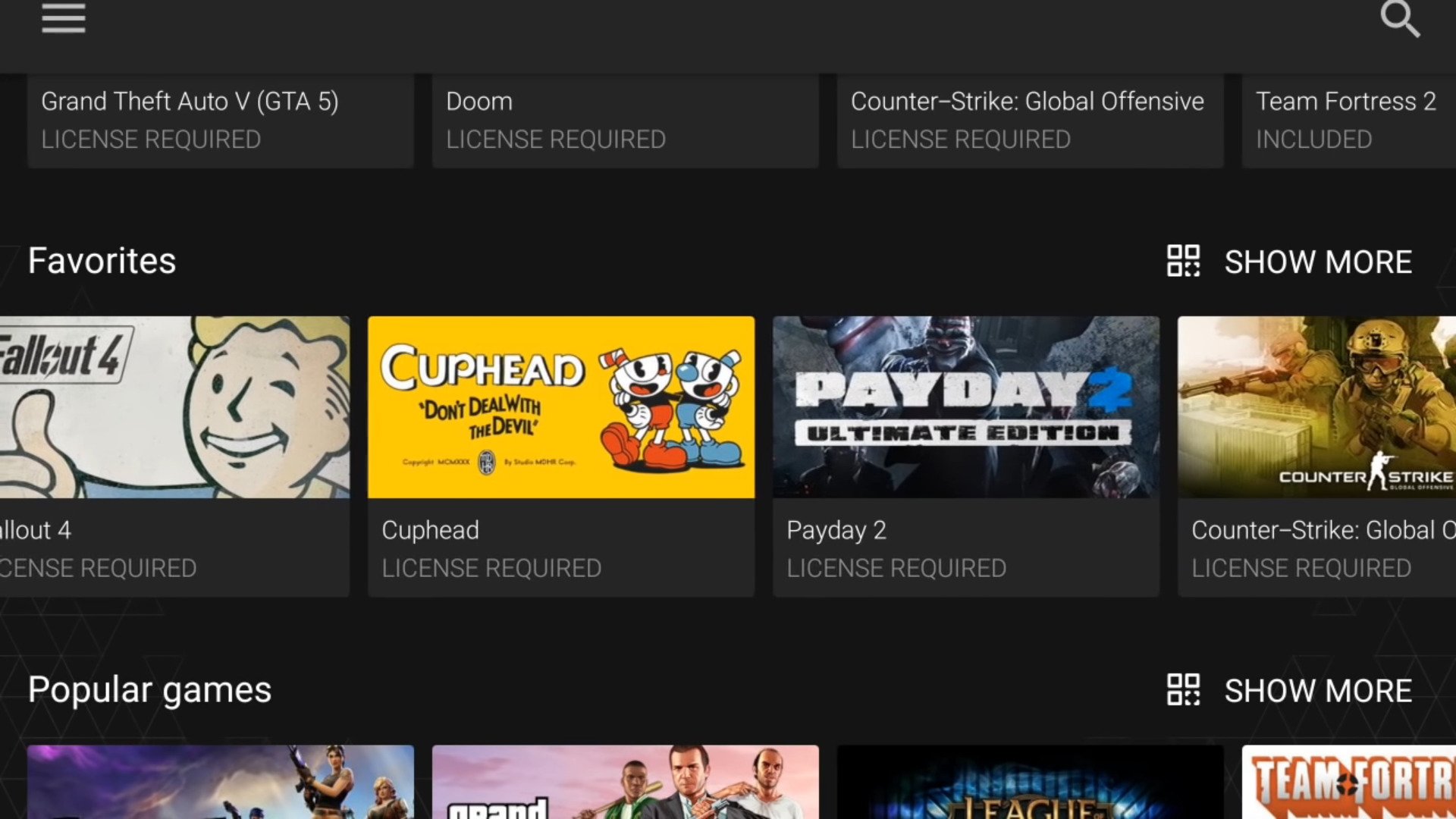Click LICENSE REQUIRED under Payday 2
1456x819 pixels.
pyautogui.click(x=896, y=568)
